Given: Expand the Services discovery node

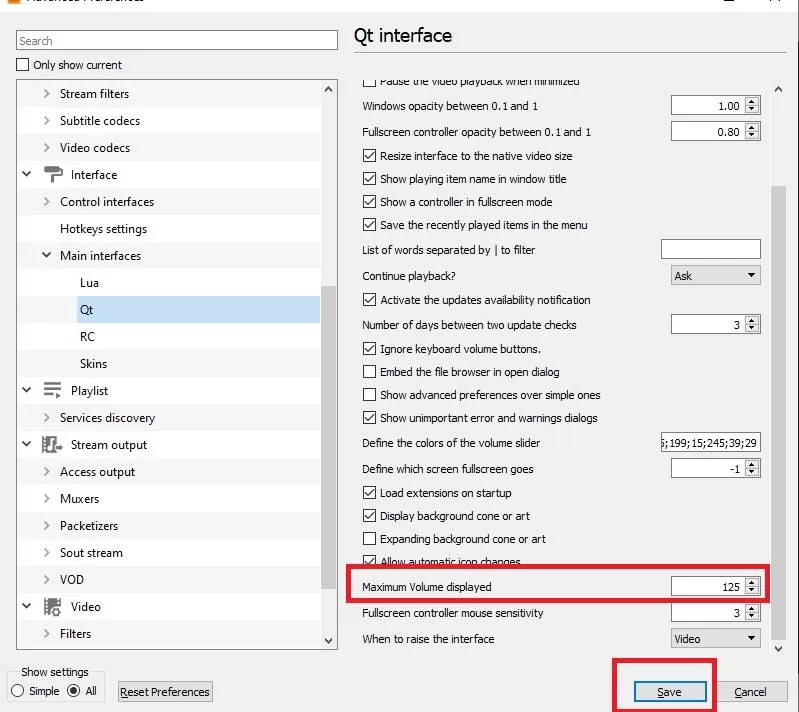Looking at the screenshot, I should (47, 417).
